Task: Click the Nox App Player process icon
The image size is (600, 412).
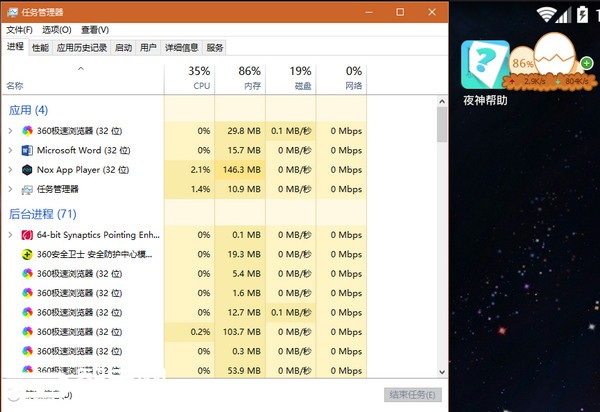Action: (x=27, y=169)
